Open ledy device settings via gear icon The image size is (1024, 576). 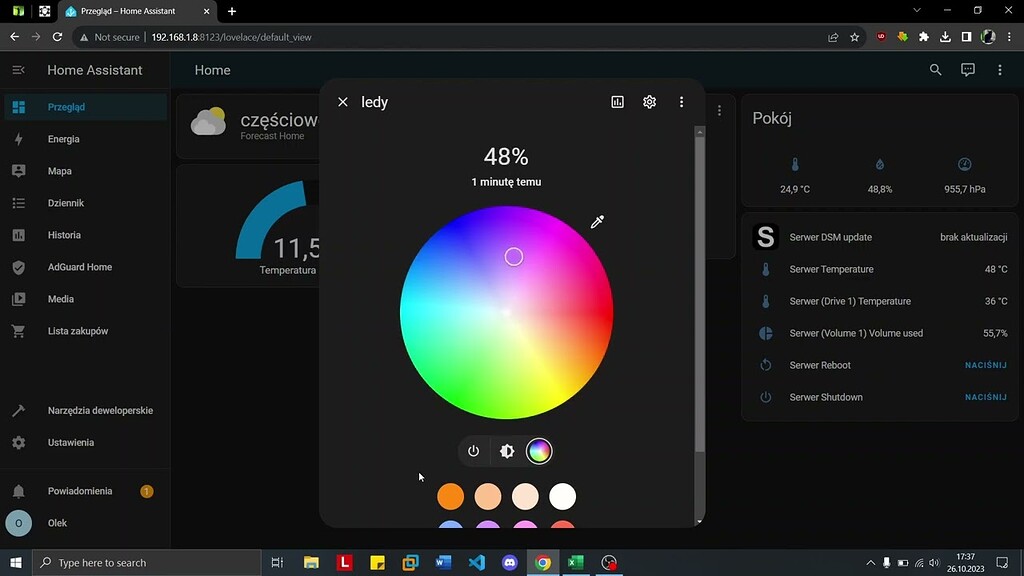pos(649,101)
